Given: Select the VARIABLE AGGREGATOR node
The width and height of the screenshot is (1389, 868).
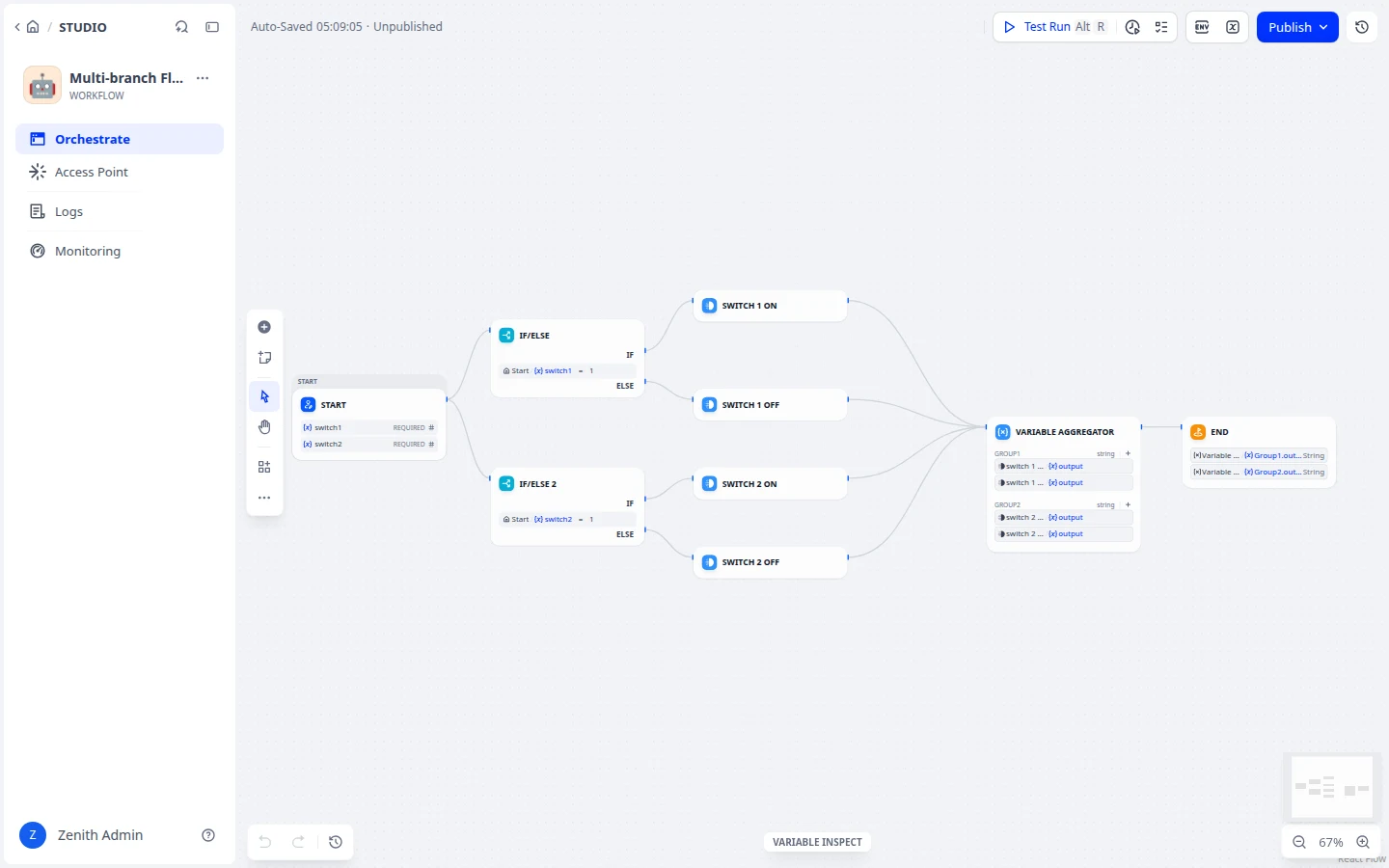Looking at the screenshot, I should [1064, 484].
